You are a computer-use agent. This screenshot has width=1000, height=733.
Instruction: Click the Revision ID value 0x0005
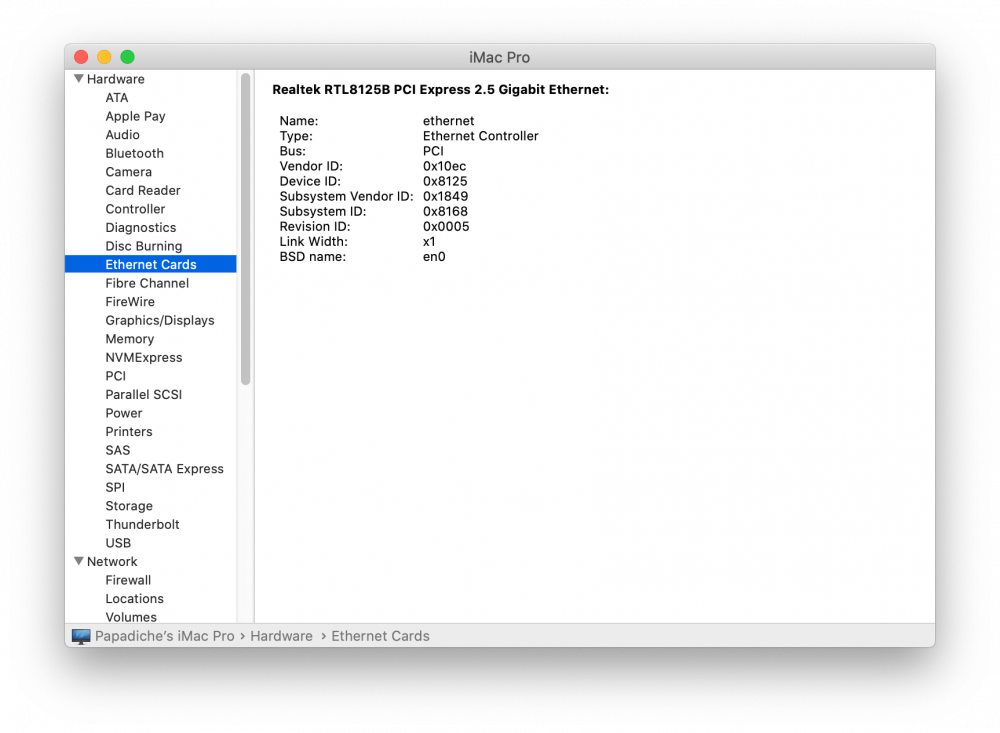[x=446, y=226]
